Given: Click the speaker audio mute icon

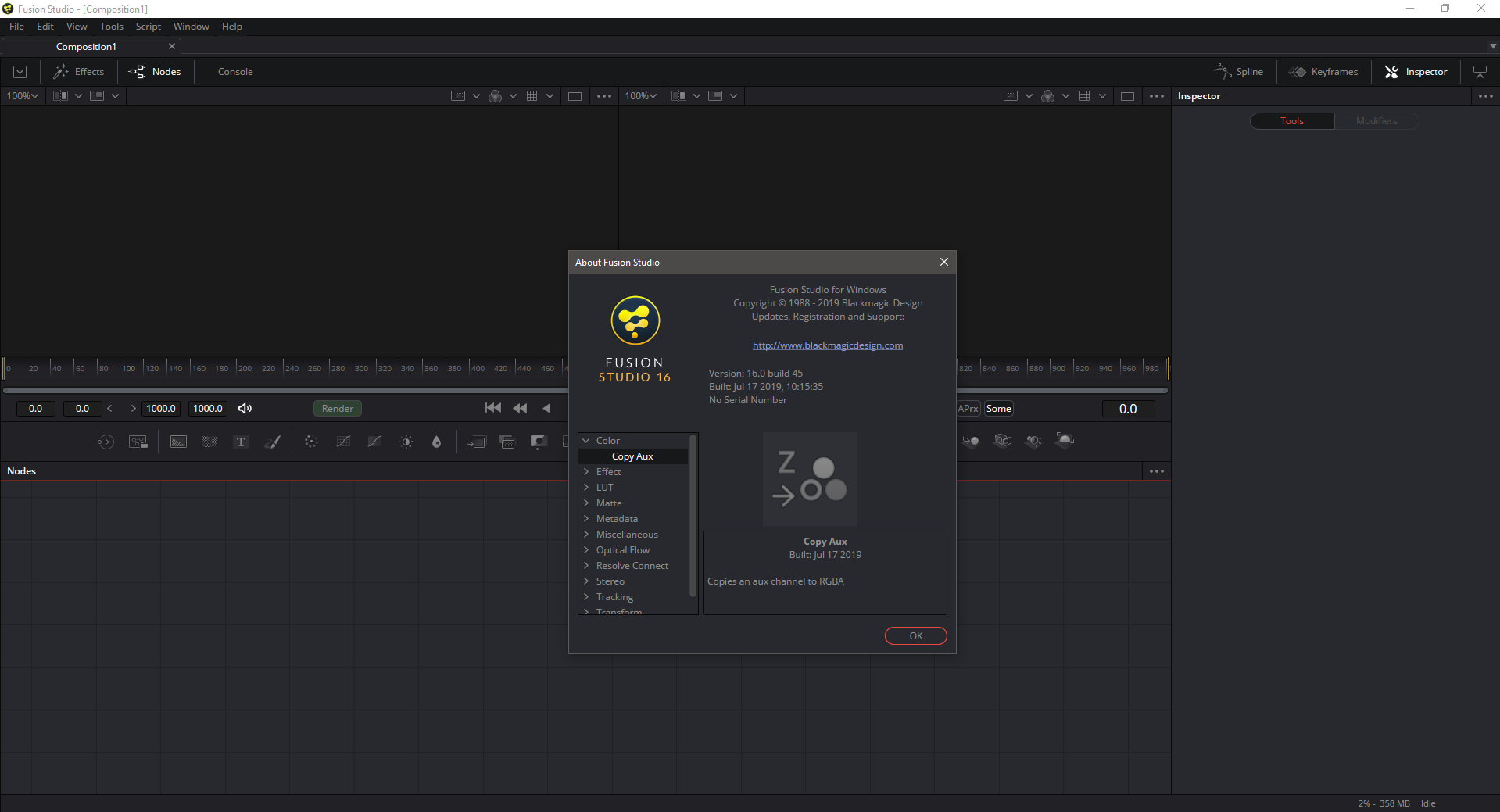Looking at the screenshot, I should [x=245, y=408].
